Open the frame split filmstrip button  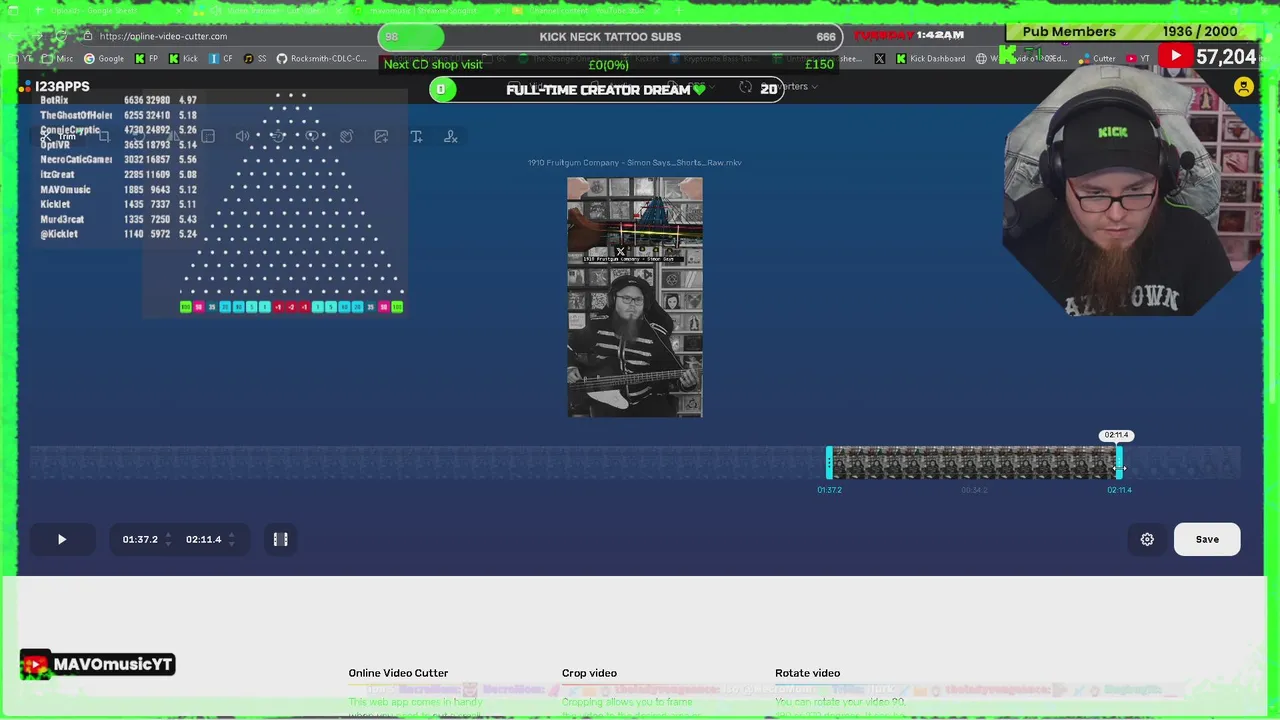[x=281, y=539]
